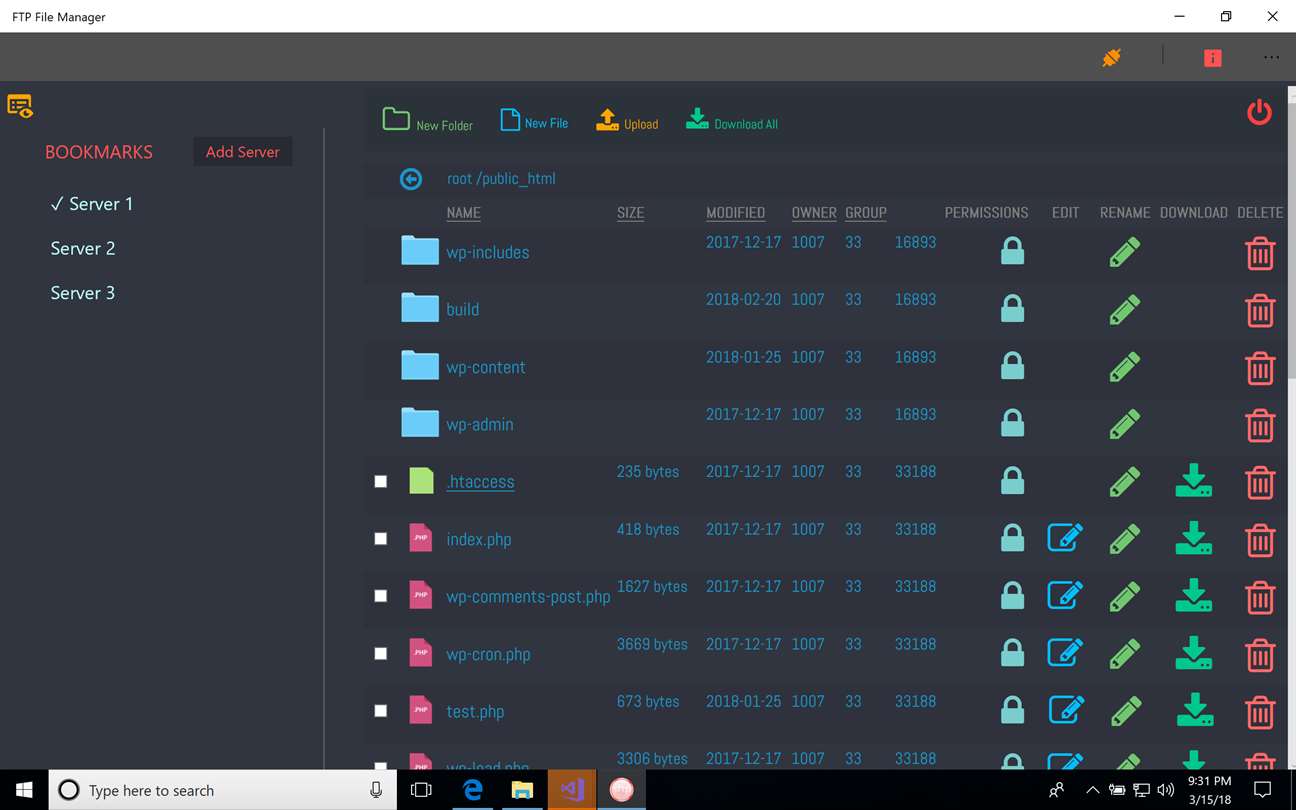Image resolution: width=1296 pixels, height=810 pixels.
Task: Open the red info icon
Action: tap(1213, 58)
